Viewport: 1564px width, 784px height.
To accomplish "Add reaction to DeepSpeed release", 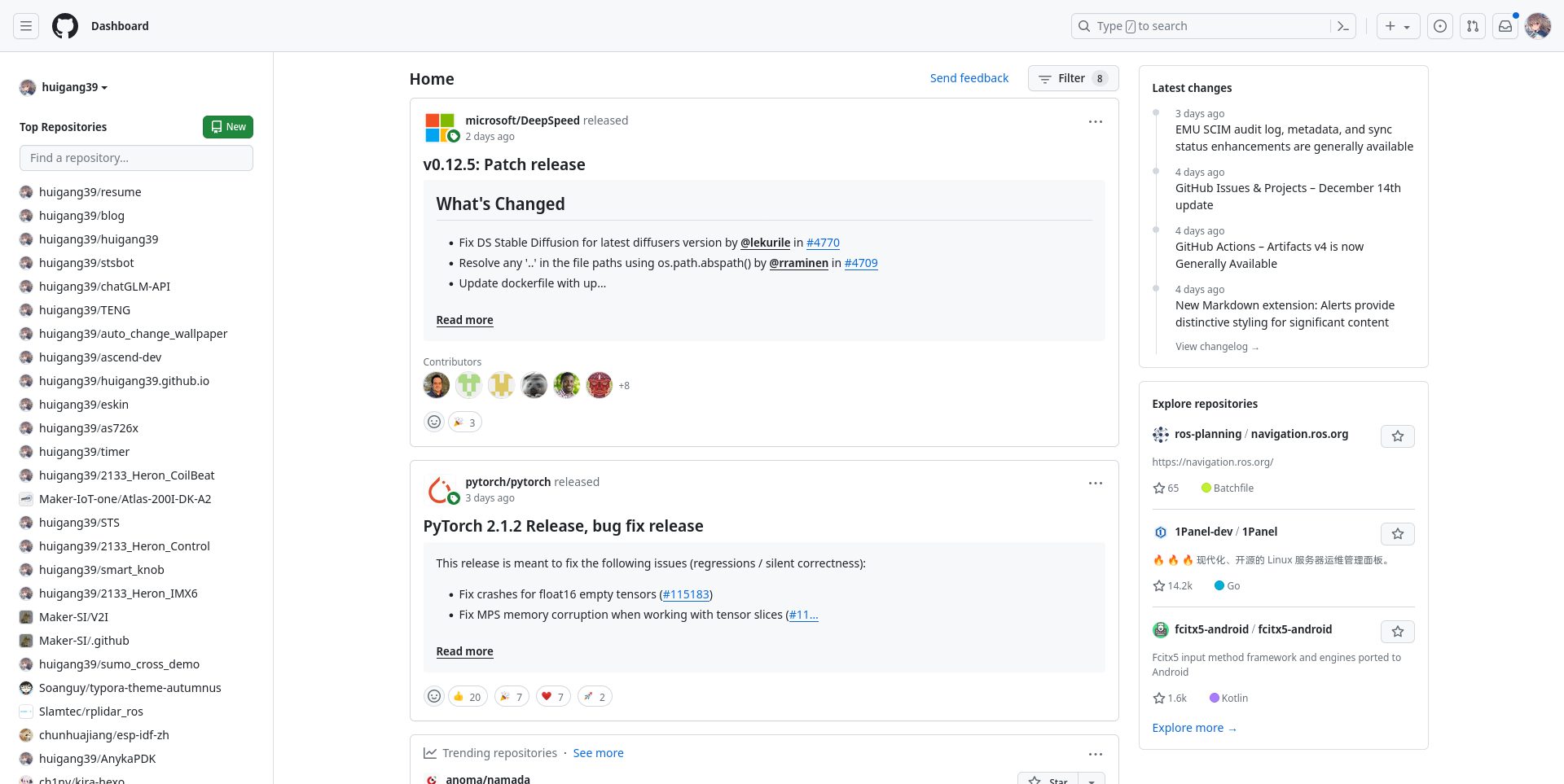I will pyautogui.click(x=434, y=422).
